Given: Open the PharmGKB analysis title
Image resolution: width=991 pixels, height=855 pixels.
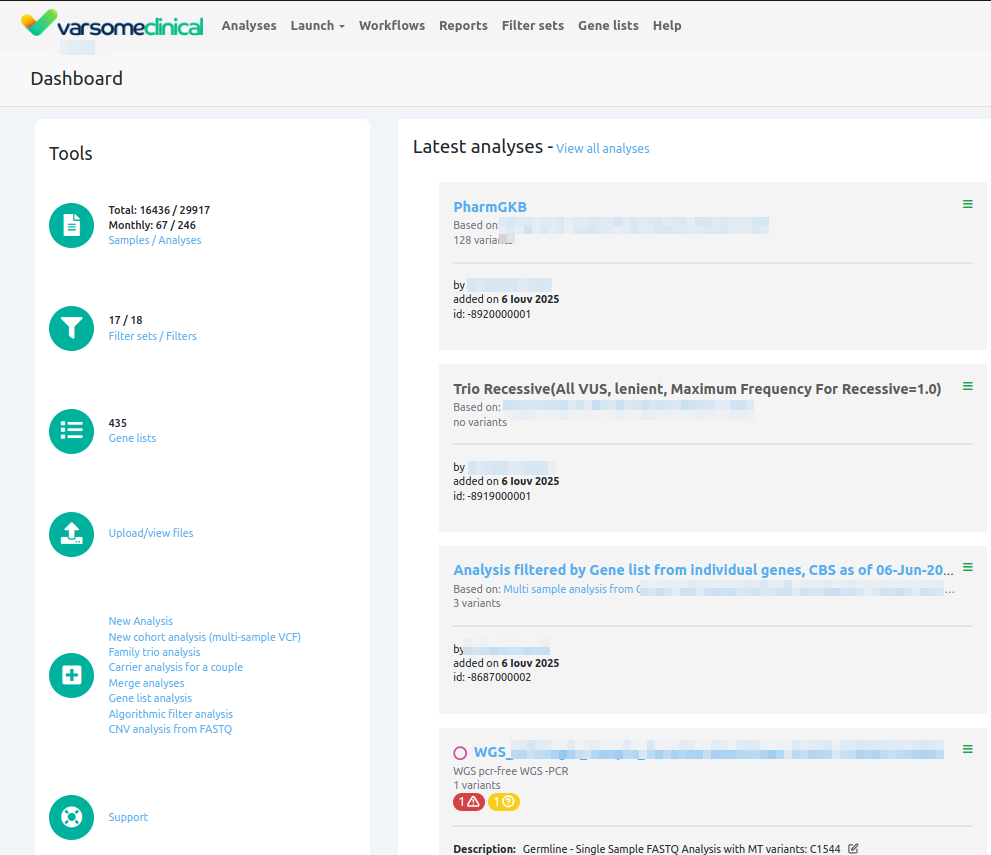Looking at the screenshot, I should pos(490,207).
